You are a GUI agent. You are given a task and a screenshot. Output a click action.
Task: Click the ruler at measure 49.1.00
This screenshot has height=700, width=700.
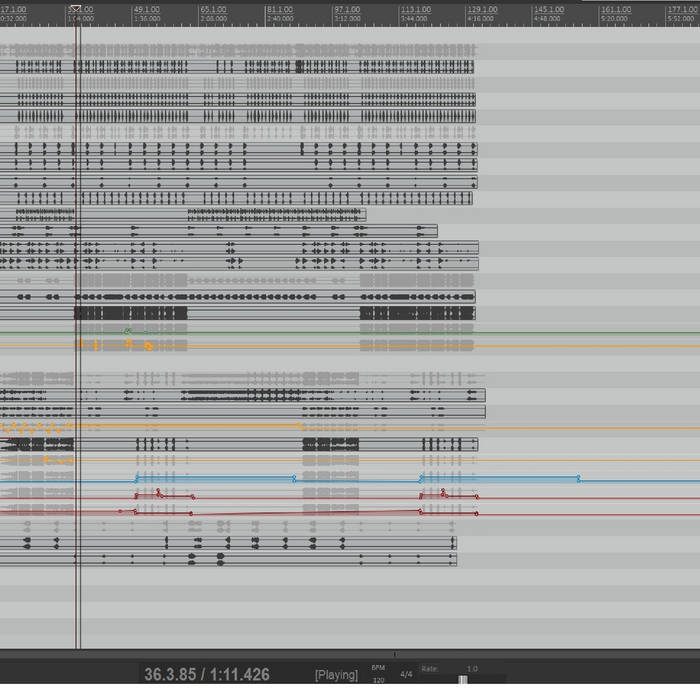click(146, 10)
